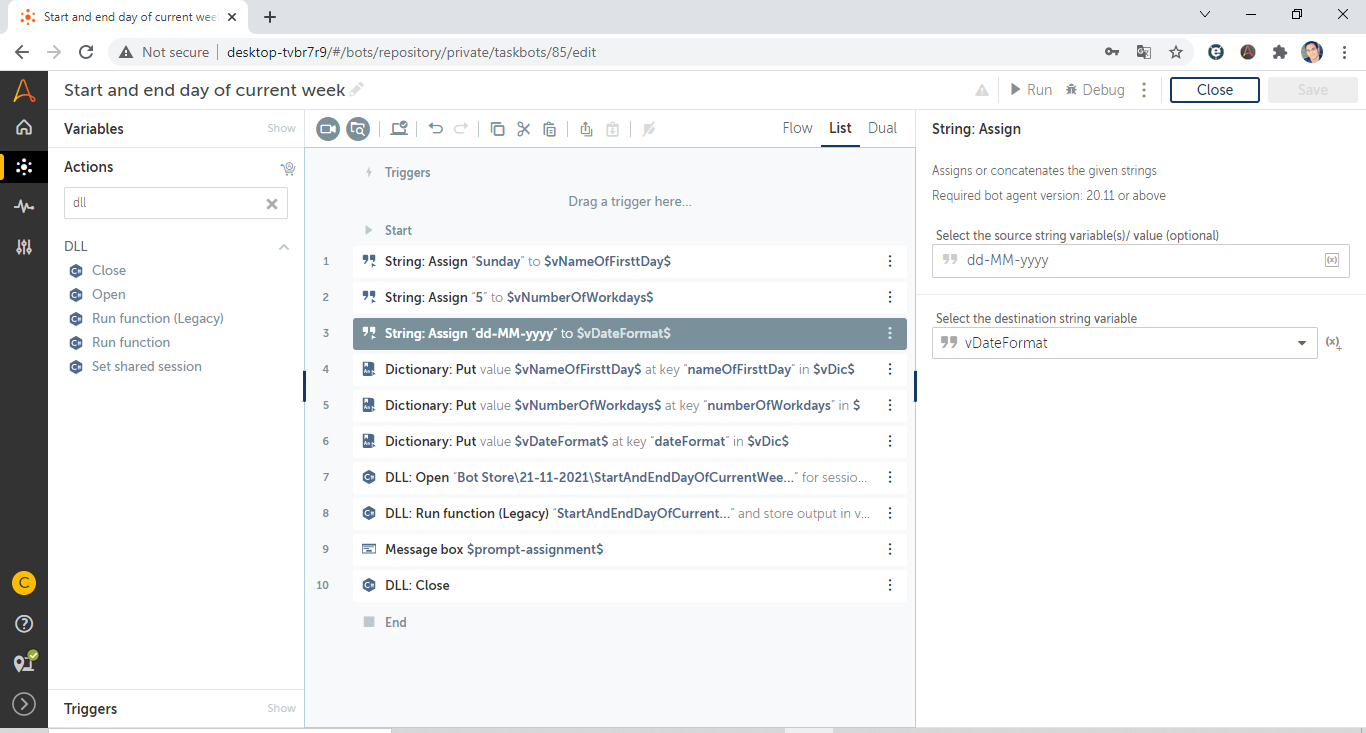
Task: Open the vDateFormat destination variable dropdown
Action: (1301, 343)
